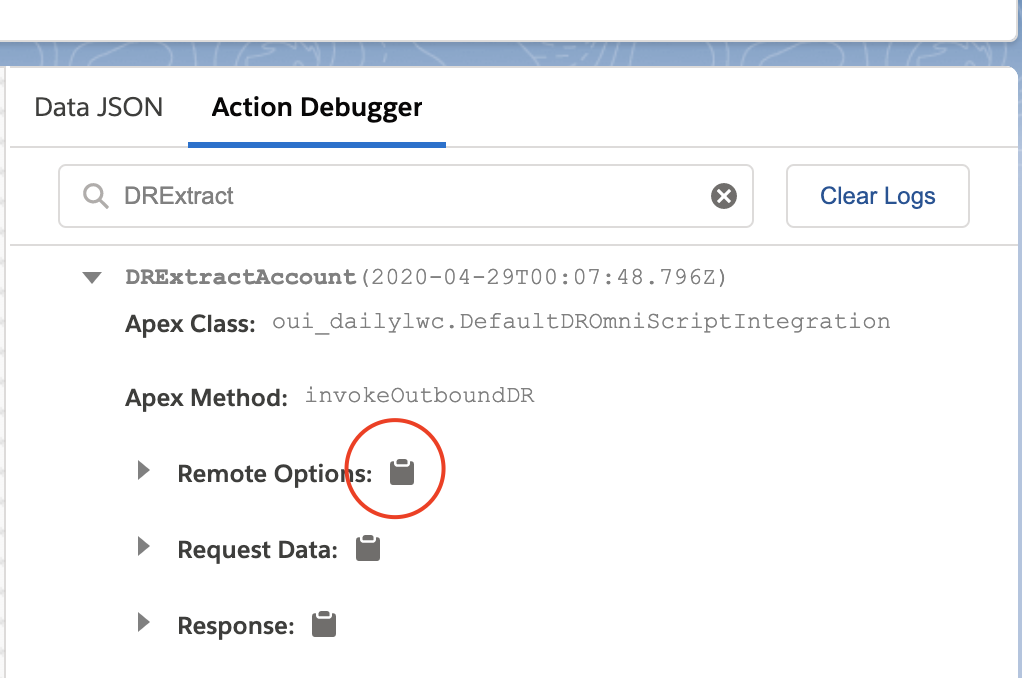Click the 2020-04-29 log timestamp

544,277
